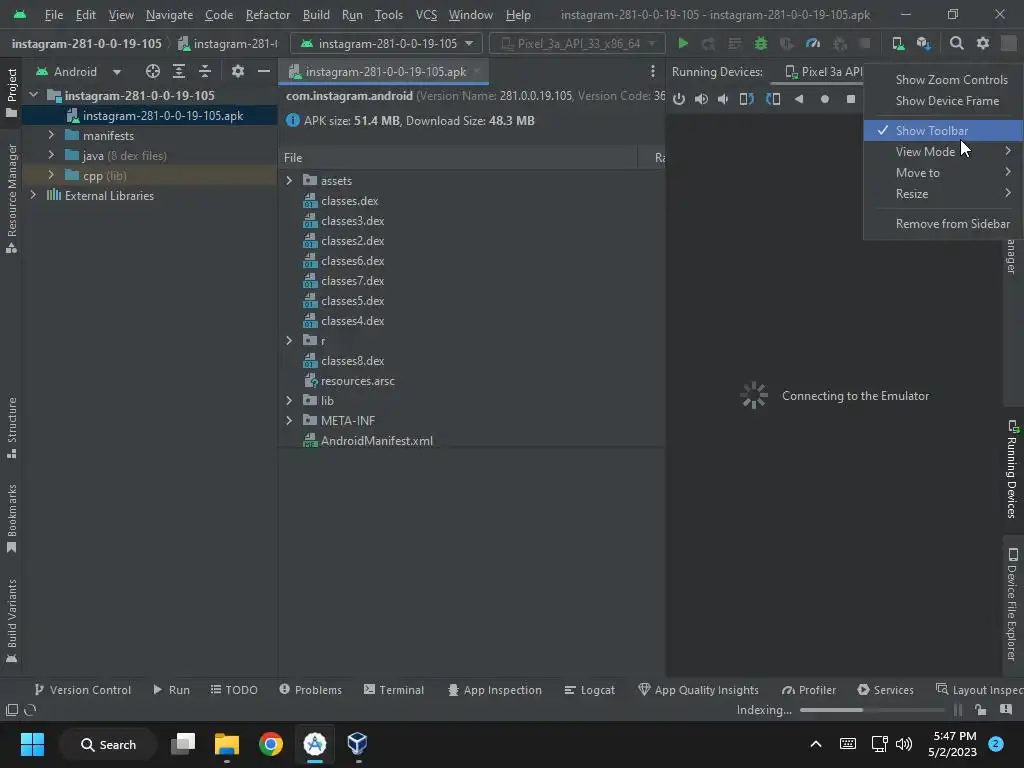Open the Refactor menu
This screenshot has width=1024, height=768.
pyautogui.click(x=267, y=14)
